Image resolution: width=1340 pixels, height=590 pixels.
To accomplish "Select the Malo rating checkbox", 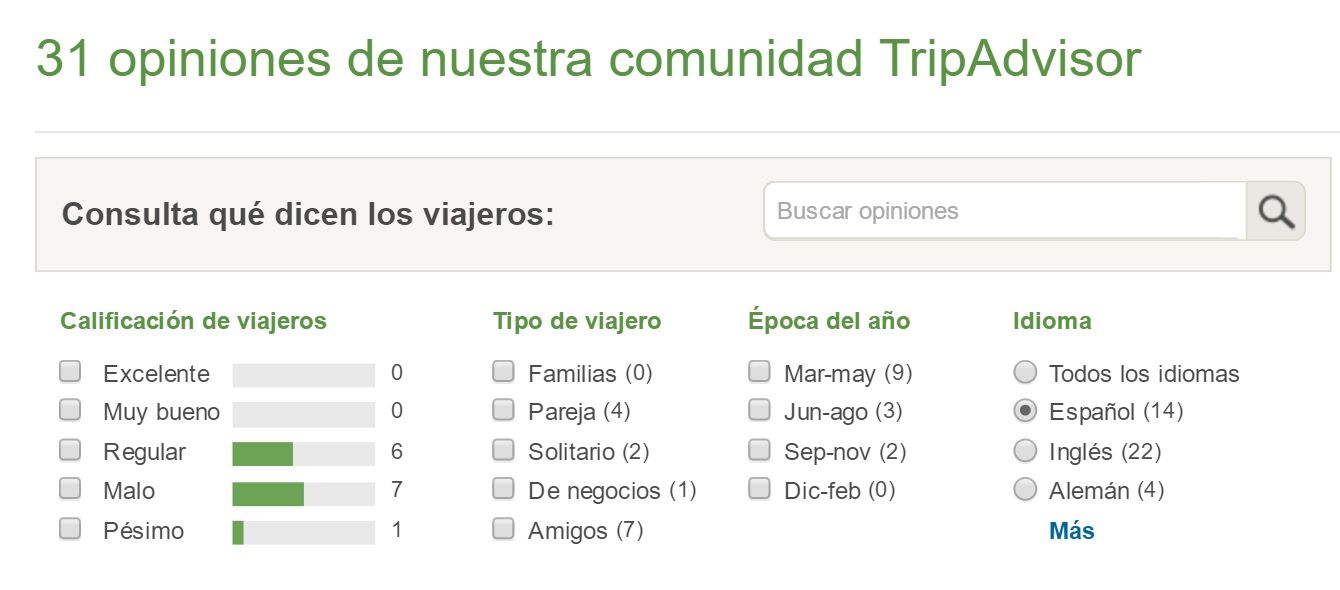I will (x=70, y=490).
